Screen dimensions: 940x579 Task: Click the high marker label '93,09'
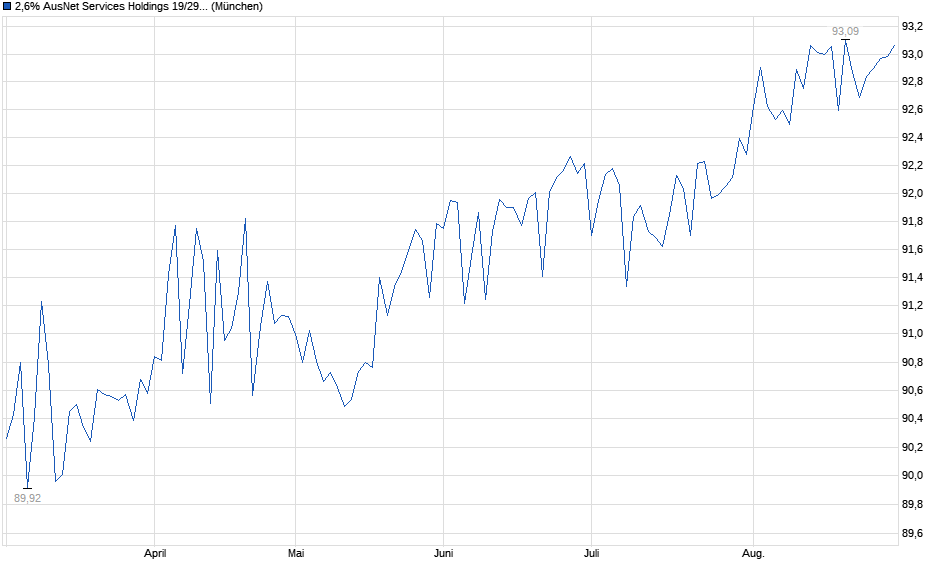tap(845, 31)
